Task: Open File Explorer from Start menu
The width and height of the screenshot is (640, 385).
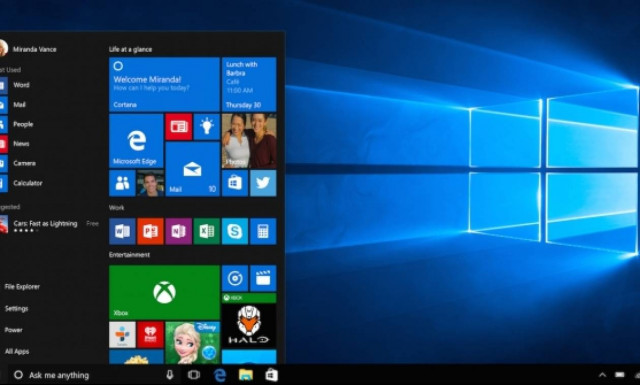Action: click(22, 287)
